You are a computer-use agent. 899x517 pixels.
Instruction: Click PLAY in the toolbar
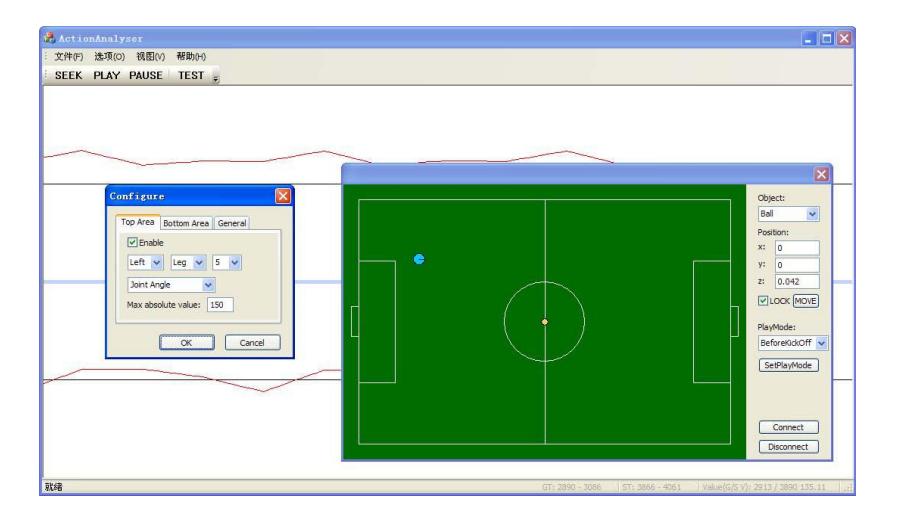[107, 76]
